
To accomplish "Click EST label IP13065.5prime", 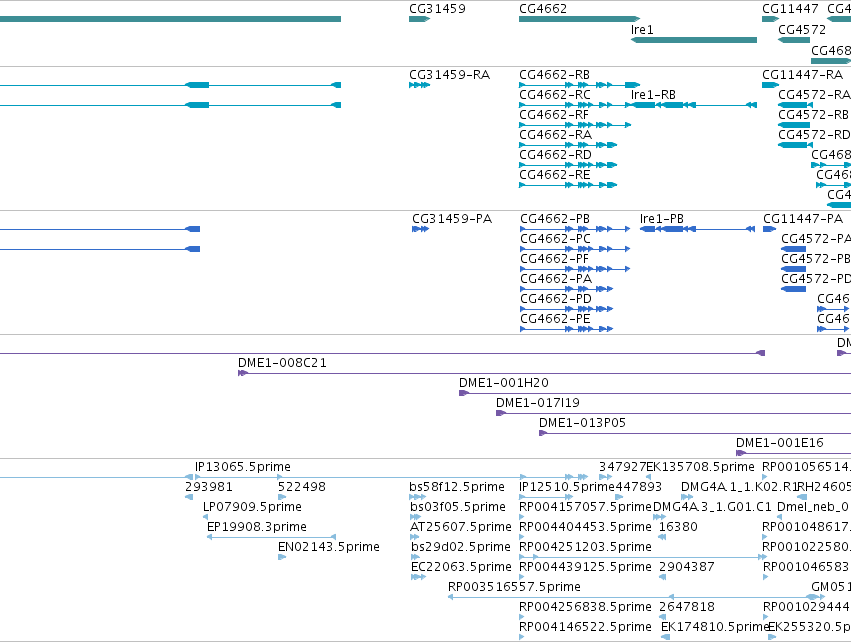I will click(243, 467).
